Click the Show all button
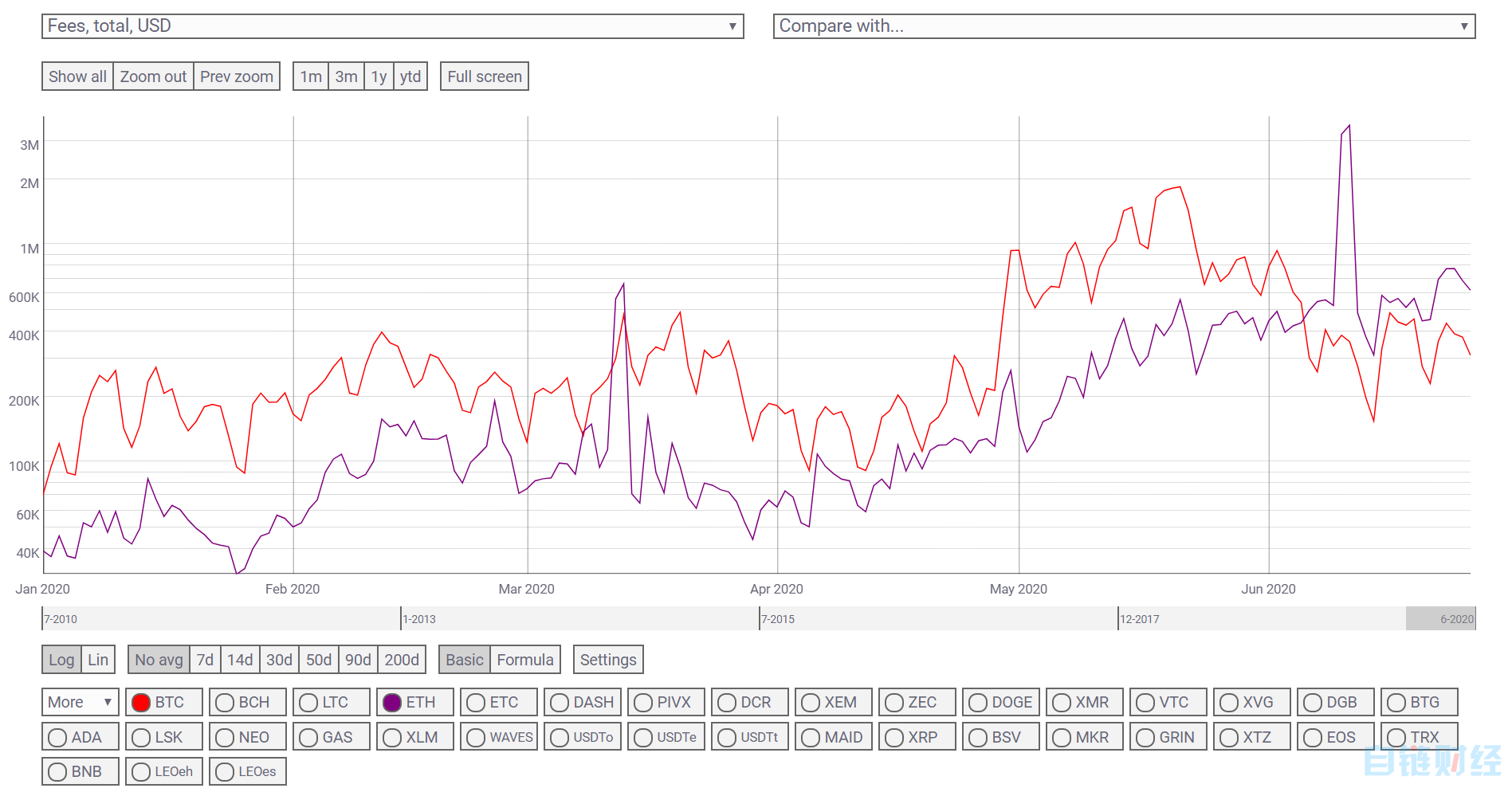This screenshot has width=1512, height=792. [x=77, y=76]
